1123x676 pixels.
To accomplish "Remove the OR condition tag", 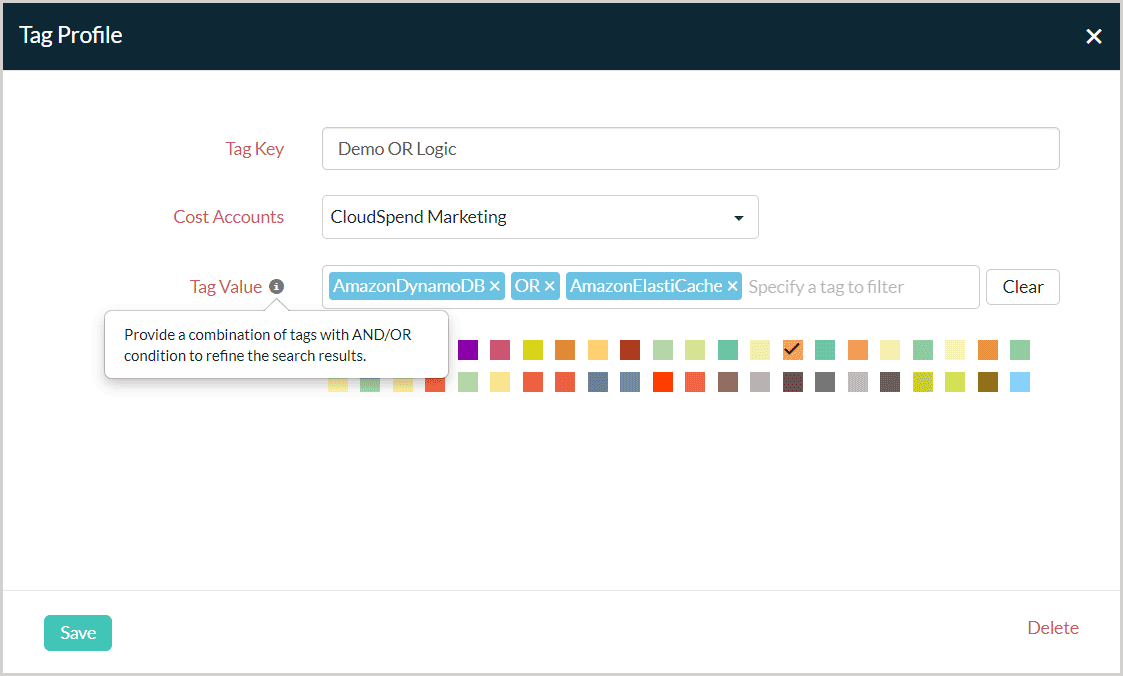I will 550,287.
